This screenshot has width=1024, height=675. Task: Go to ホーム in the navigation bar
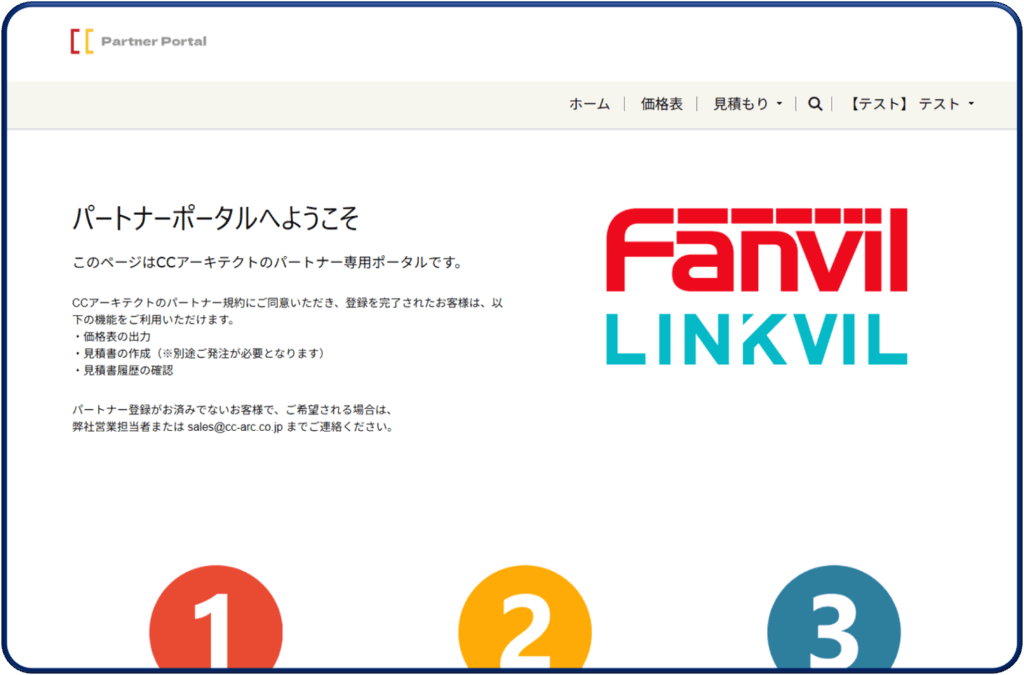(x=589, y=104)
